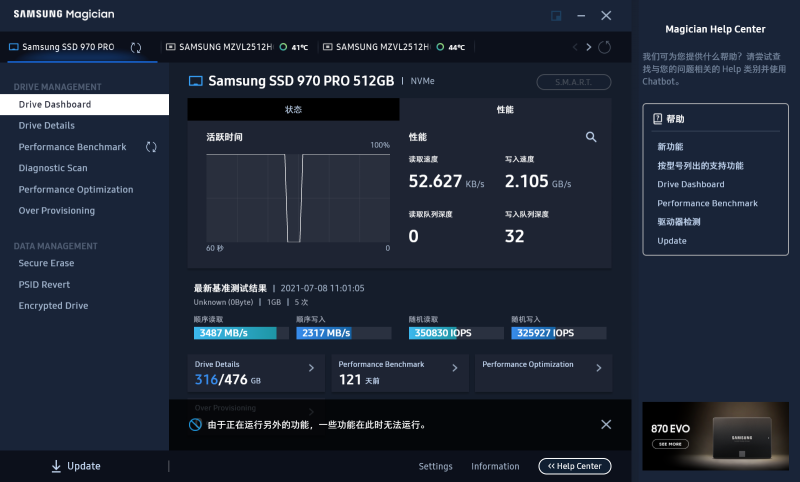Open Performance Benchmark help link

pyautogui.click(x=707, y=203)
